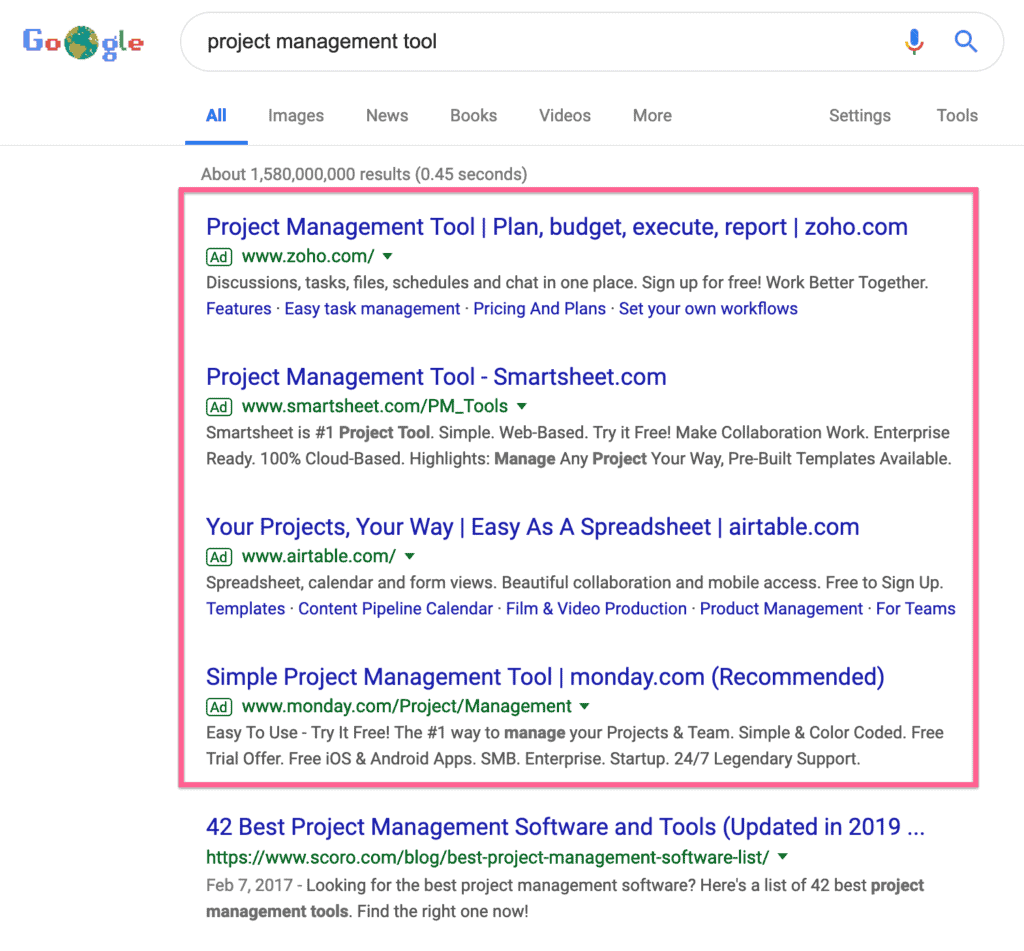Open the zoho.com Project Management Tool ad title
The width and height of the screenshot is (1024, 951).
tap(556, 227)
